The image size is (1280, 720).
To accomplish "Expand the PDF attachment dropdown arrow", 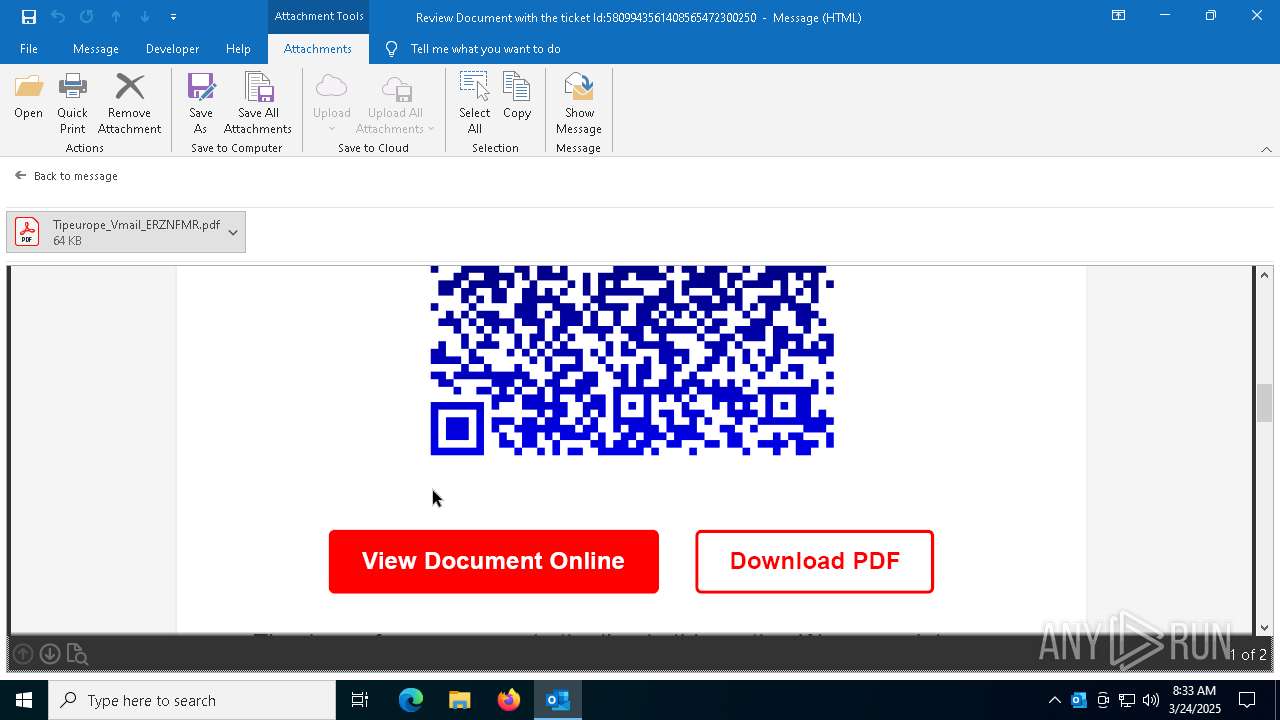I will point(233,232).
